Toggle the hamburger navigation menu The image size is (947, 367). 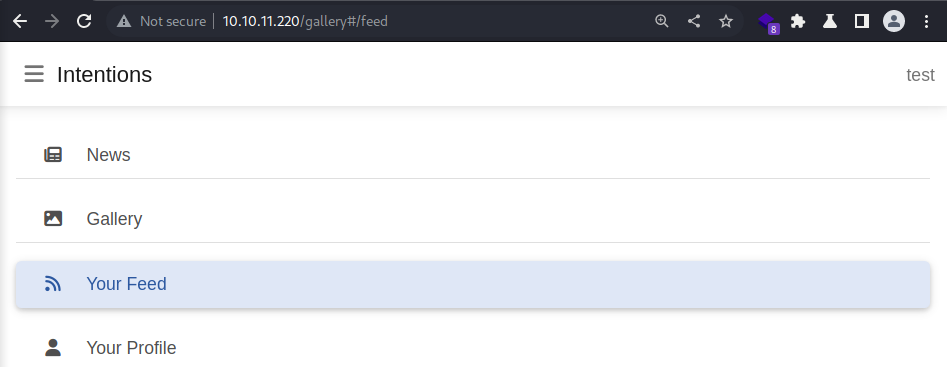(34, 74)
